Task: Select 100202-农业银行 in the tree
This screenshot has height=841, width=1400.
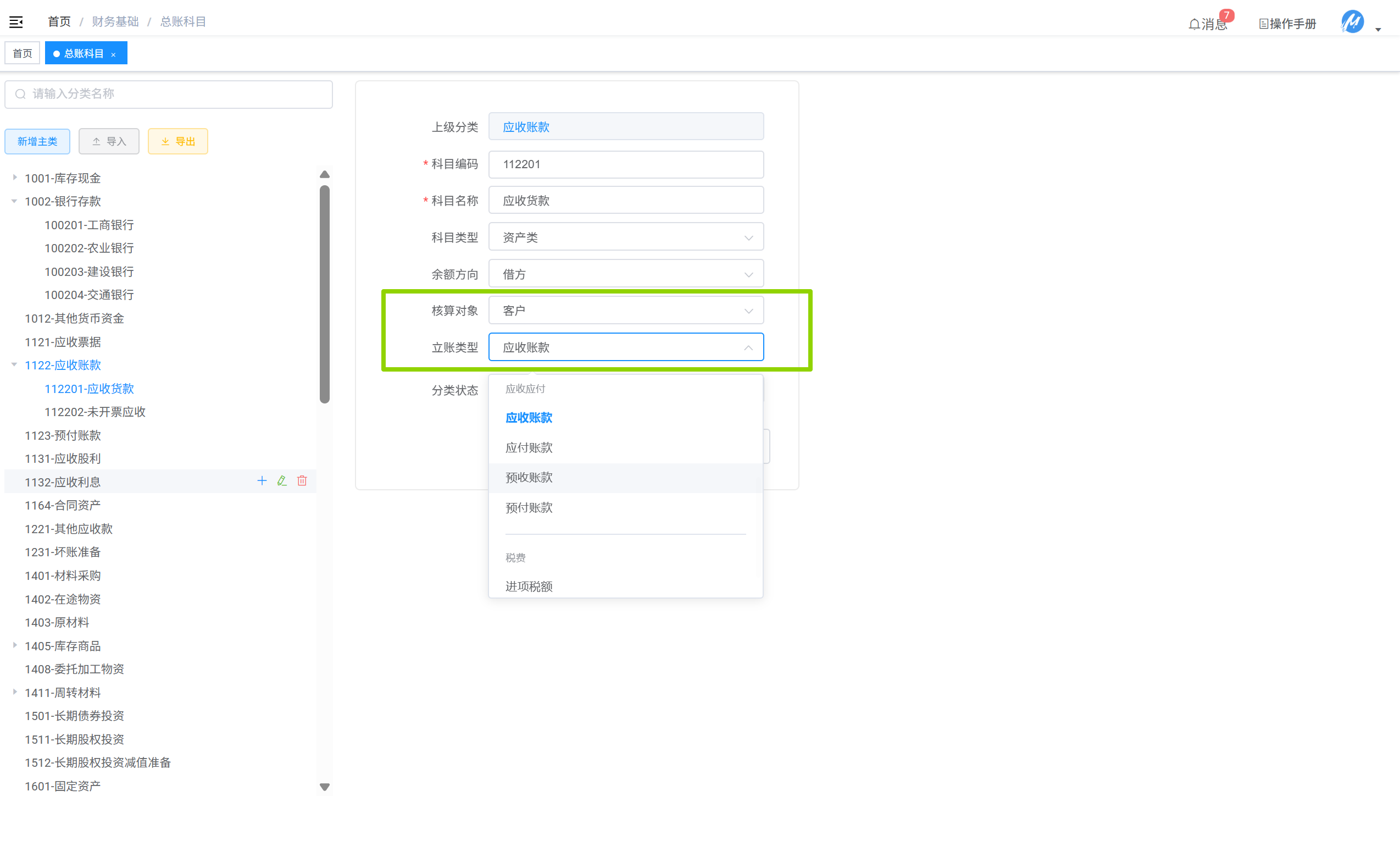Action: (89, 248)
